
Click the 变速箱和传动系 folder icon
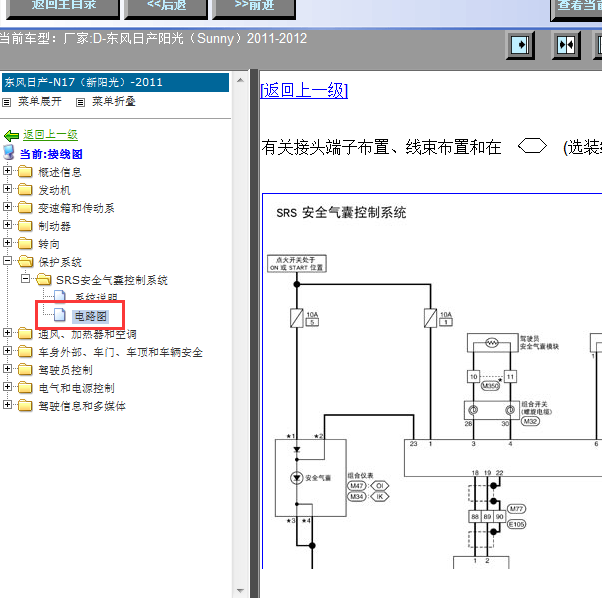(25, 207)
